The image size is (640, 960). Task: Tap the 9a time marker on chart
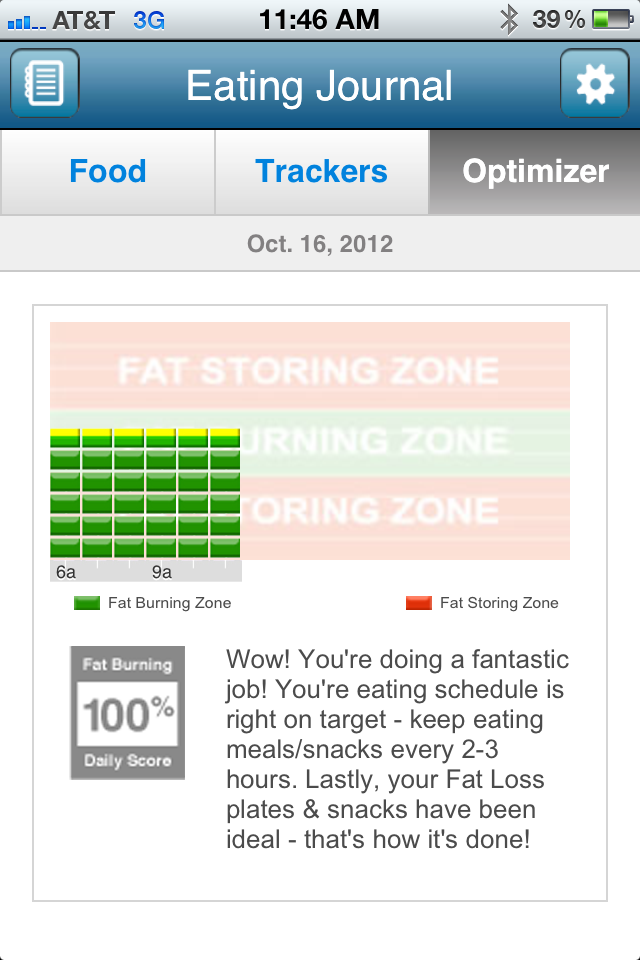coord(162,572)
